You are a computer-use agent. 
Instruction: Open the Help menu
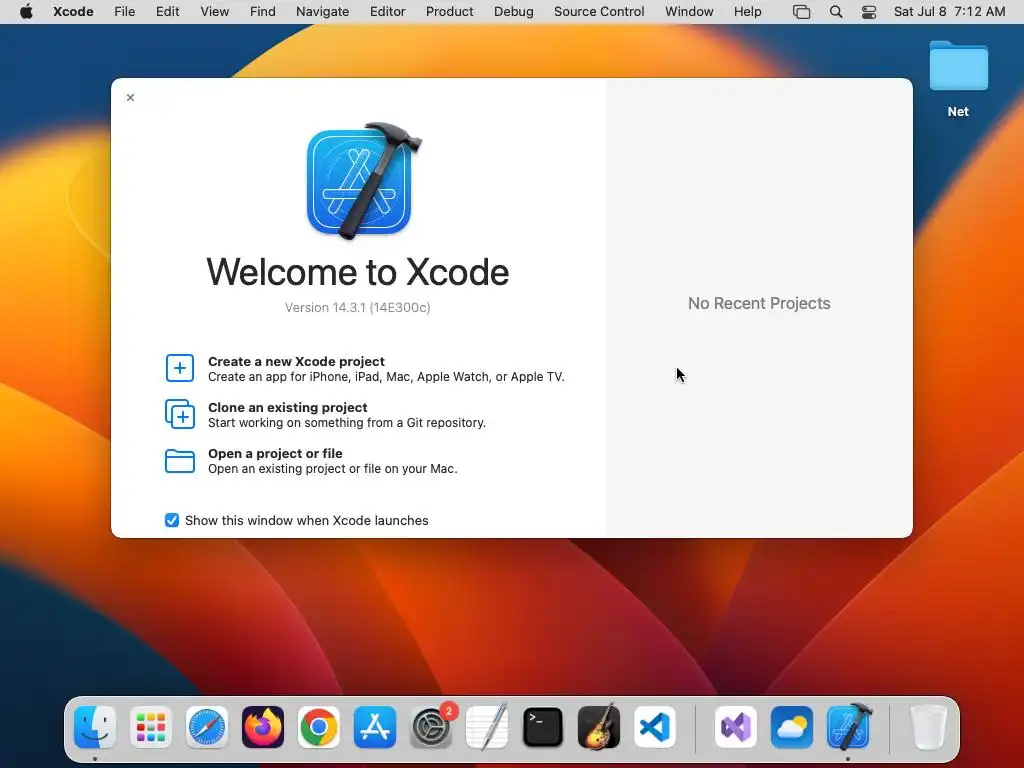coord(747,12)
